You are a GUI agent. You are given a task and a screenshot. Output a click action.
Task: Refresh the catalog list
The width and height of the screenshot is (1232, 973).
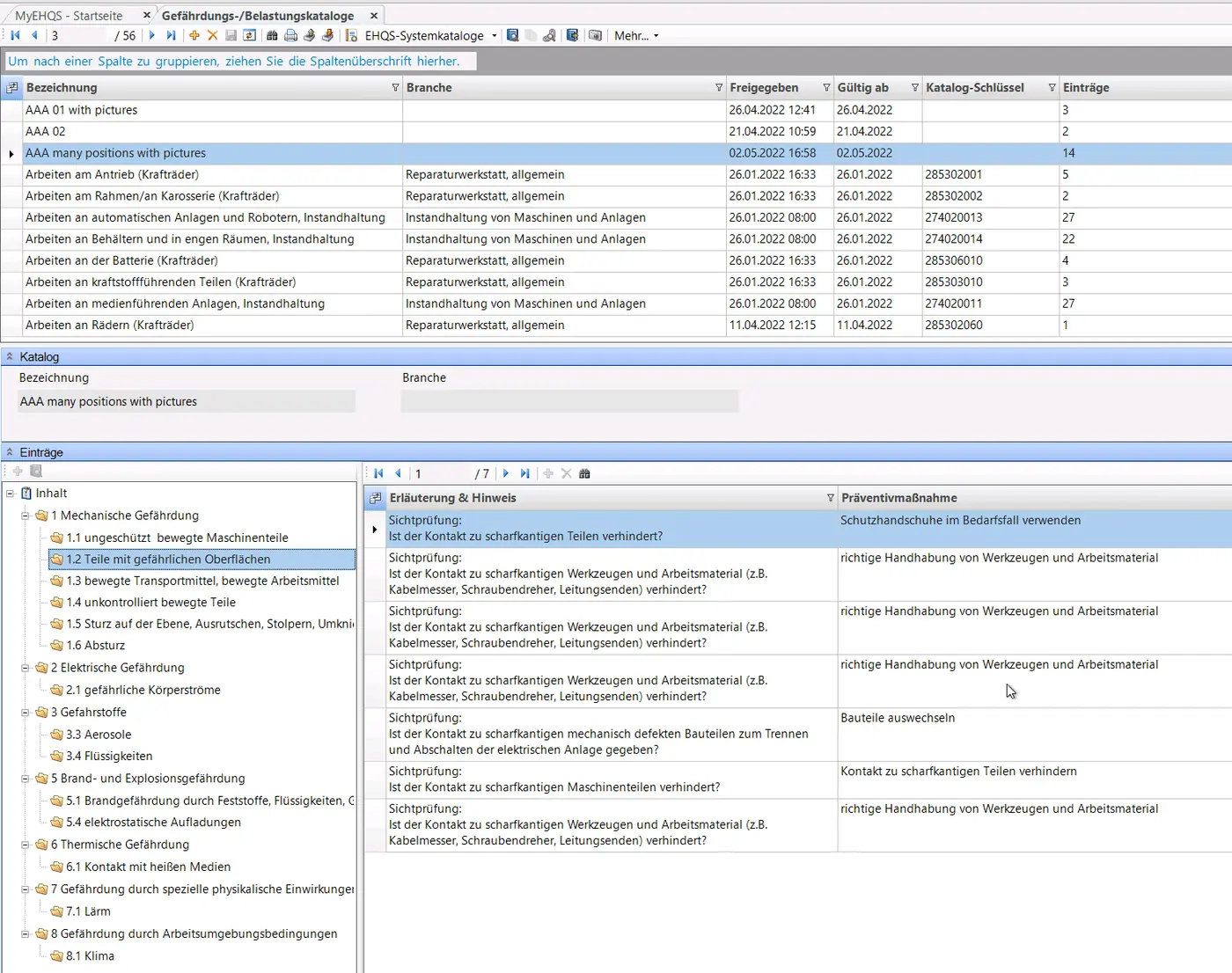click(250, 35)
